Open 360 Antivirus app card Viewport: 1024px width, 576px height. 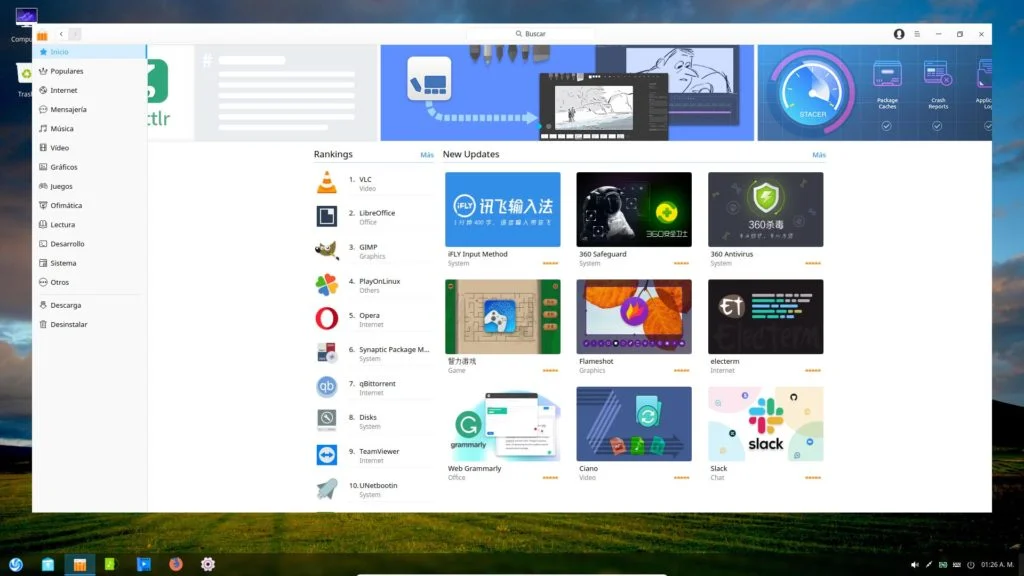tap(765, 220)
